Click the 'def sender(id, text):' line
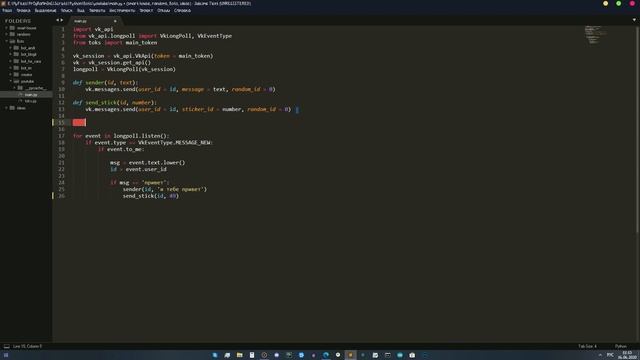640x360 pixels. pos(106,82)
